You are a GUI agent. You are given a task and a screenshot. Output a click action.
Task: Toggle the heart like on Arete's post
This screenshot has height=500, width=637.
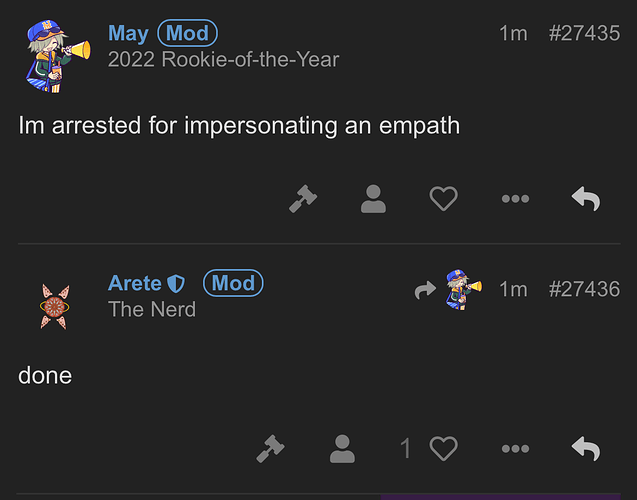[x=443, y=448]
